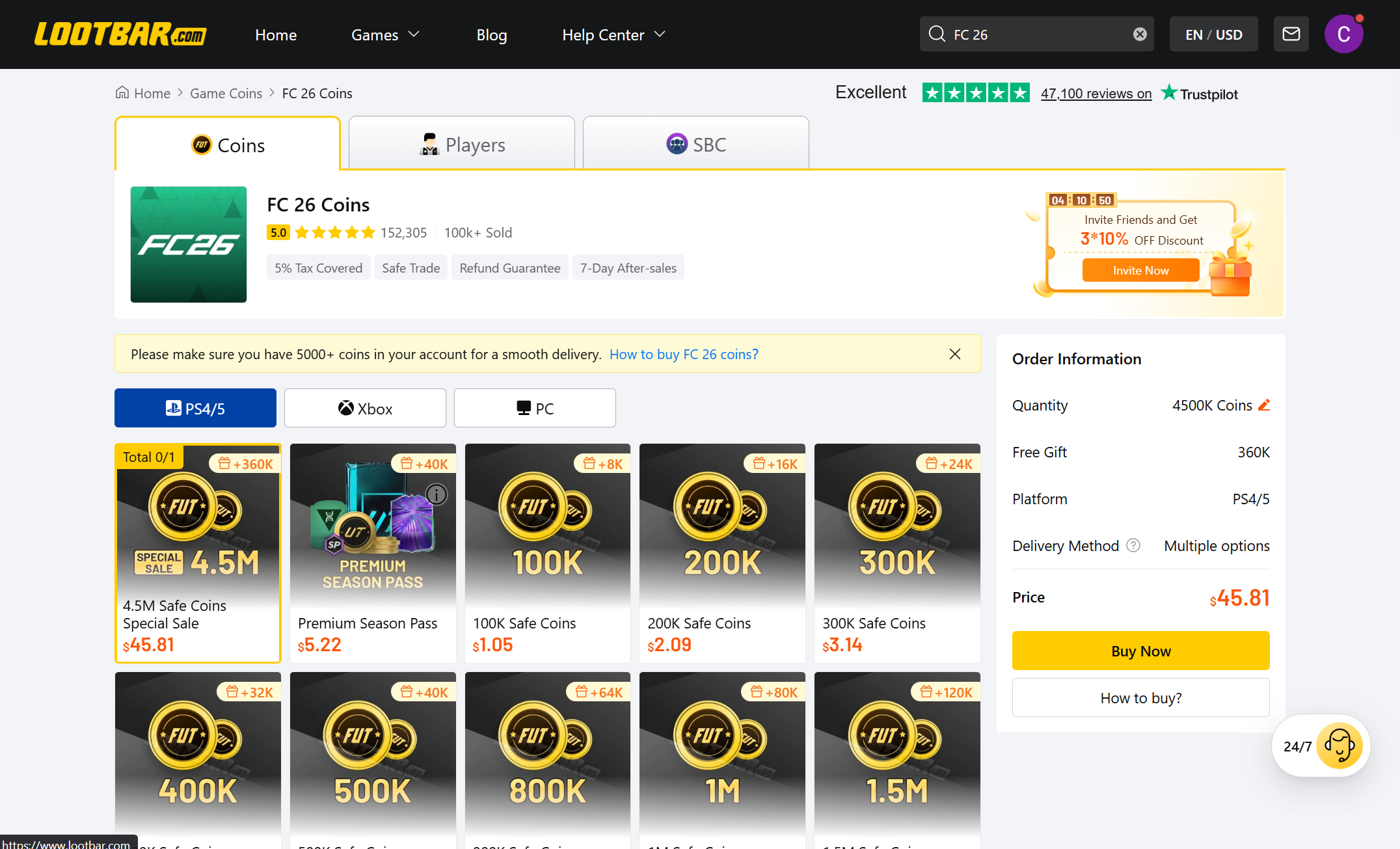Click the Lootbar.com logo
The width and height of the screenshot is (1400, 849).
[120, 34]
